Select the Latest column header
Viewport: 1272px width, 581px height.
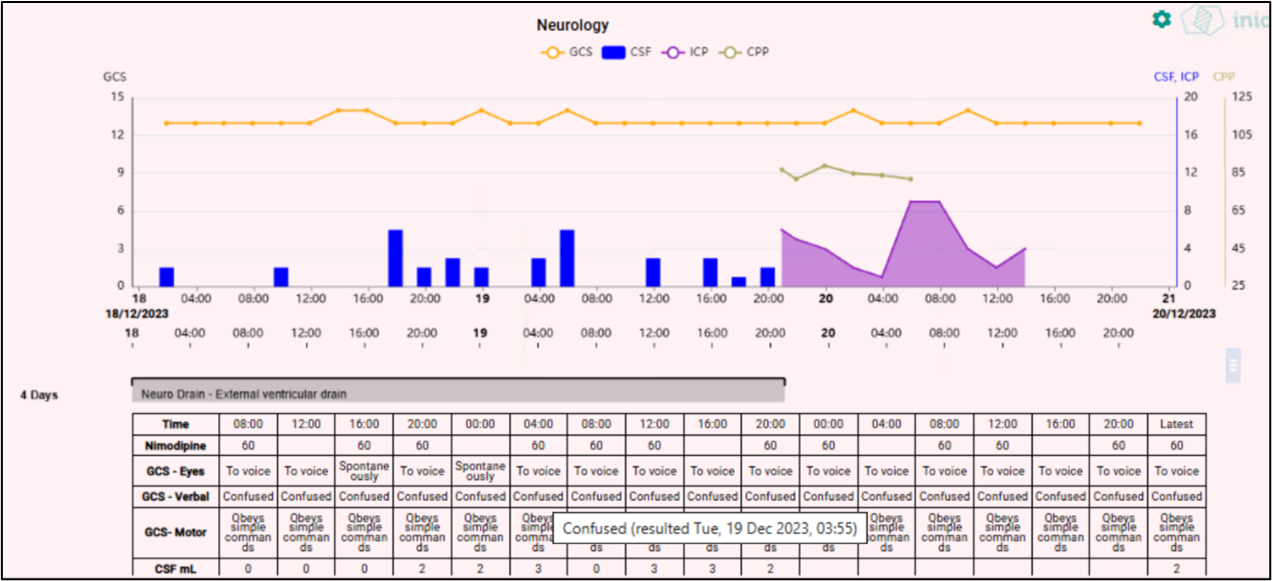1176,424
